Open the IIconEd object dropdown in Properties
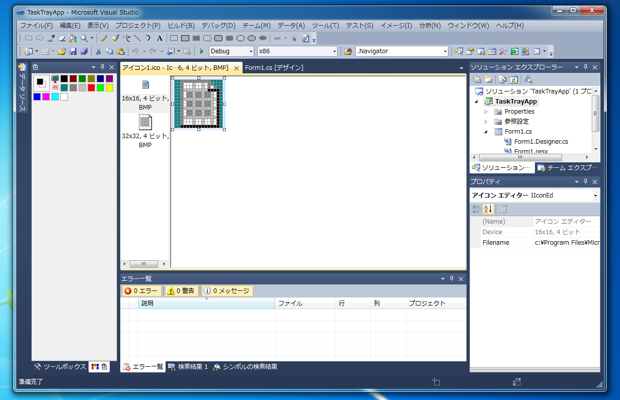The height and width of the screenshot is (400, 620). pyautogui.click(x=595, y=196)
